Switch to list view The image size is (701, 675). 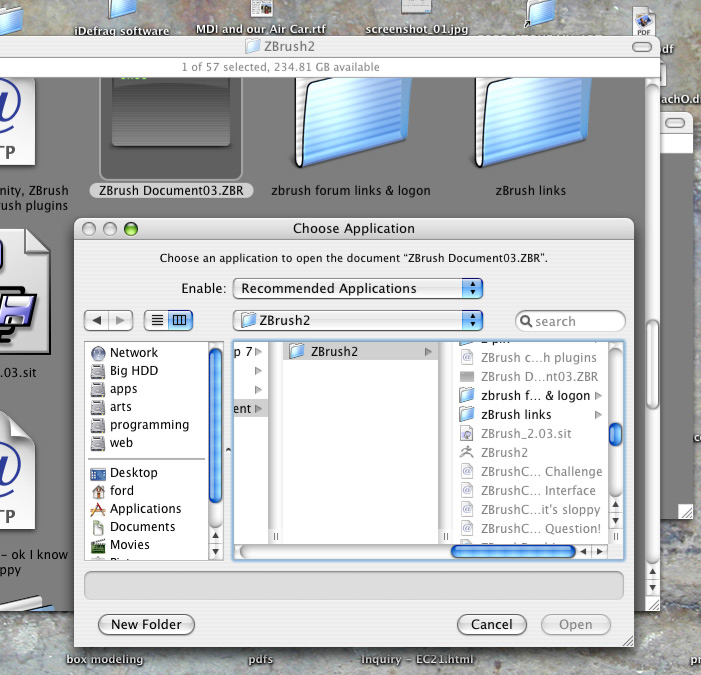pos(156,320)
